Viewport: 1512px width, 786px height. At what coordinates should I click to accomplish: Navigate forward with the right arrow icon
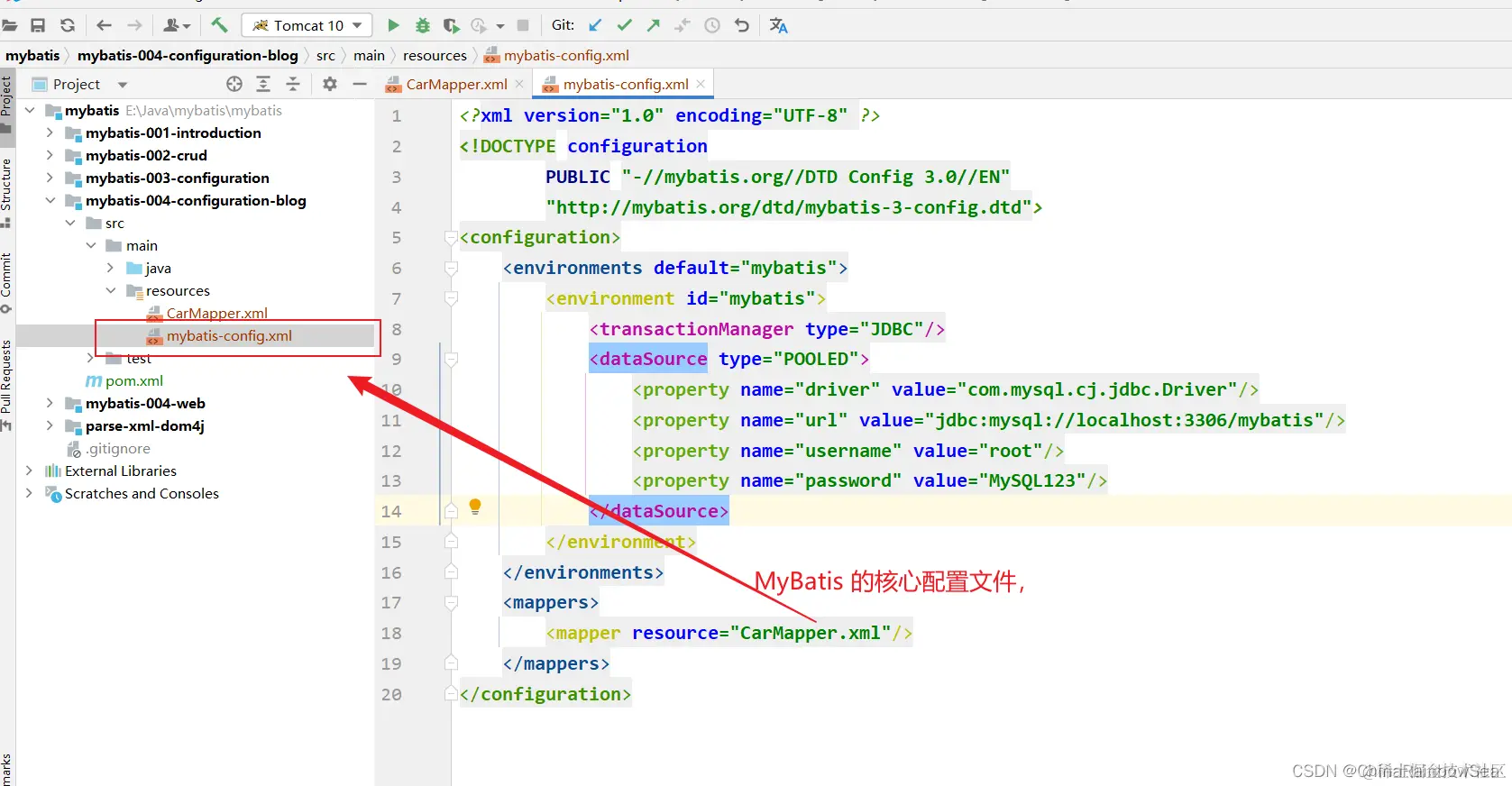pos(134,25)
